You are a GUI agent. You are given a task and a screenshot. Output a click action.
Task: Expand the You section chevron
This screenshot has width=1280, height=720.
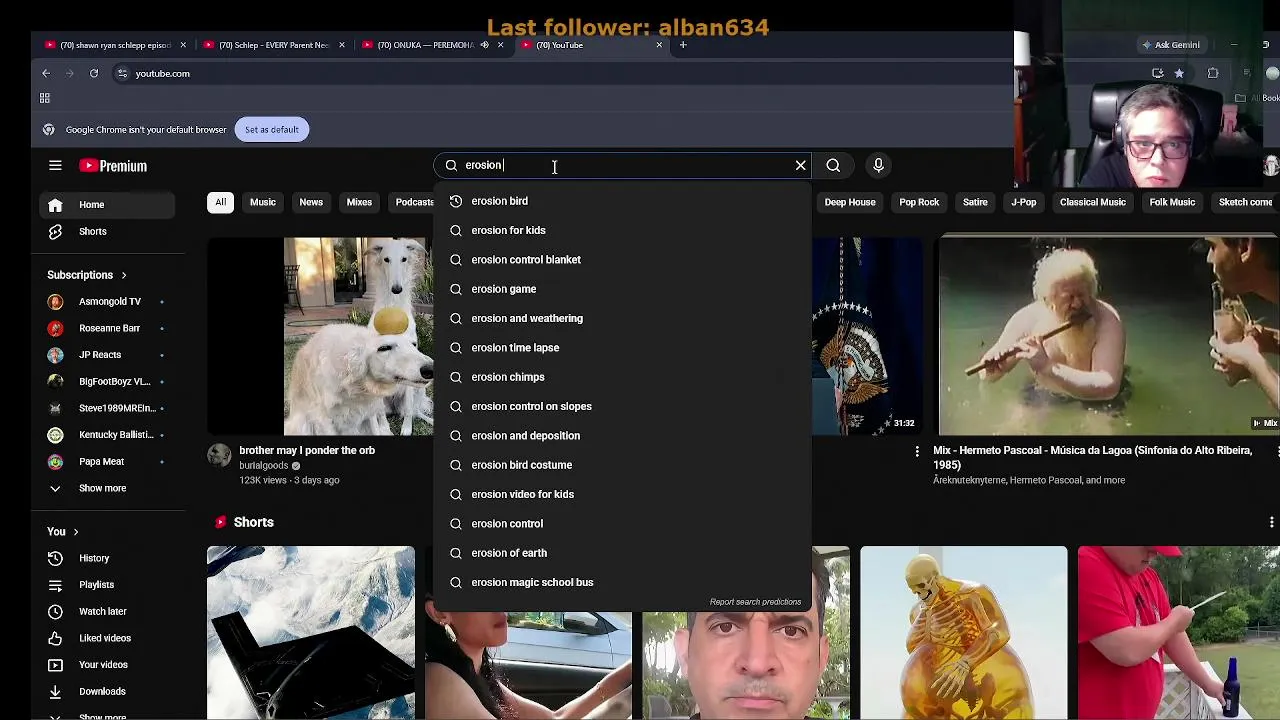click(75, 532)
